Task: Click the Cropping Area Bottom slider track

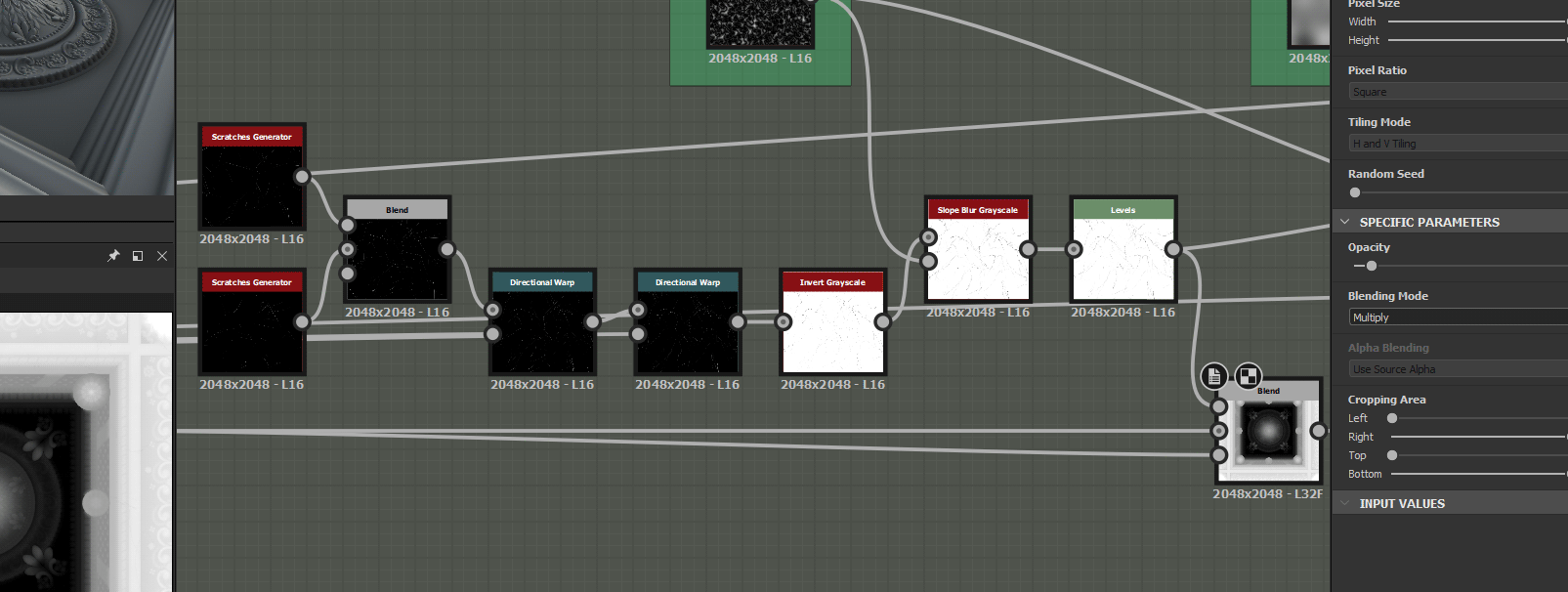Action: coord(1479,474)
